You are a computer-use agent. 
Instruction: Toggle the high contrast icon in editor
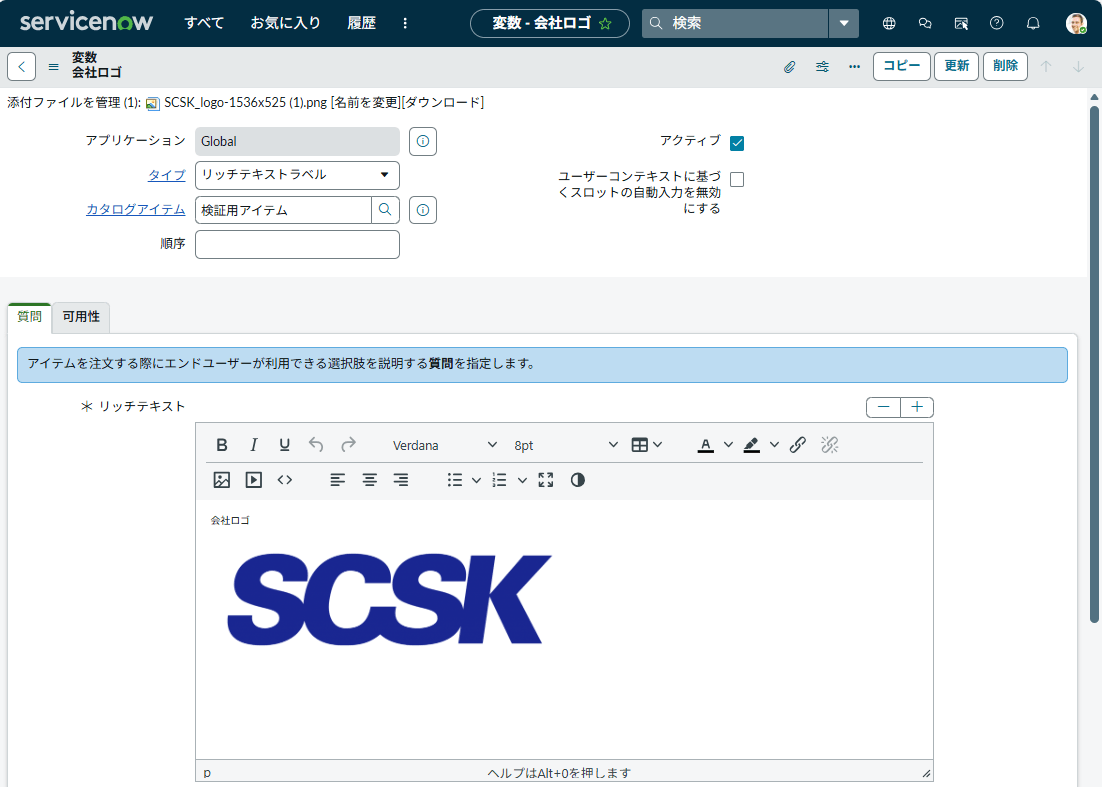(x=577, y=480)
